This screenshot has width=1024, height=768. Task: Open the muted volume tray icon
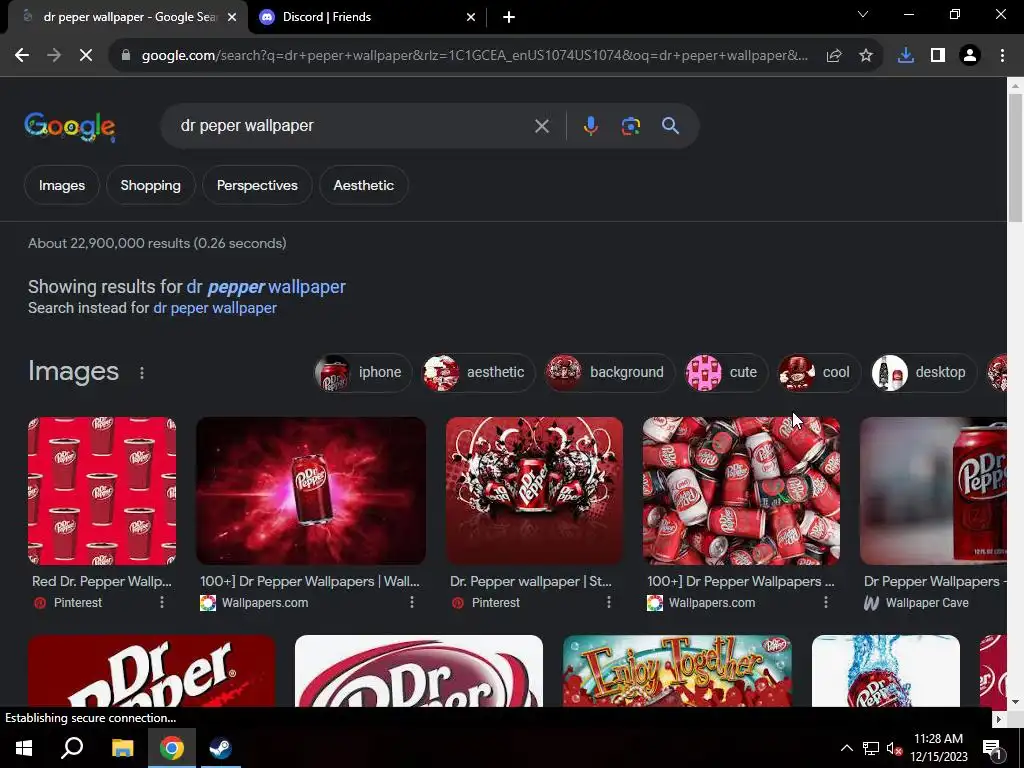(x=894, y=748)
